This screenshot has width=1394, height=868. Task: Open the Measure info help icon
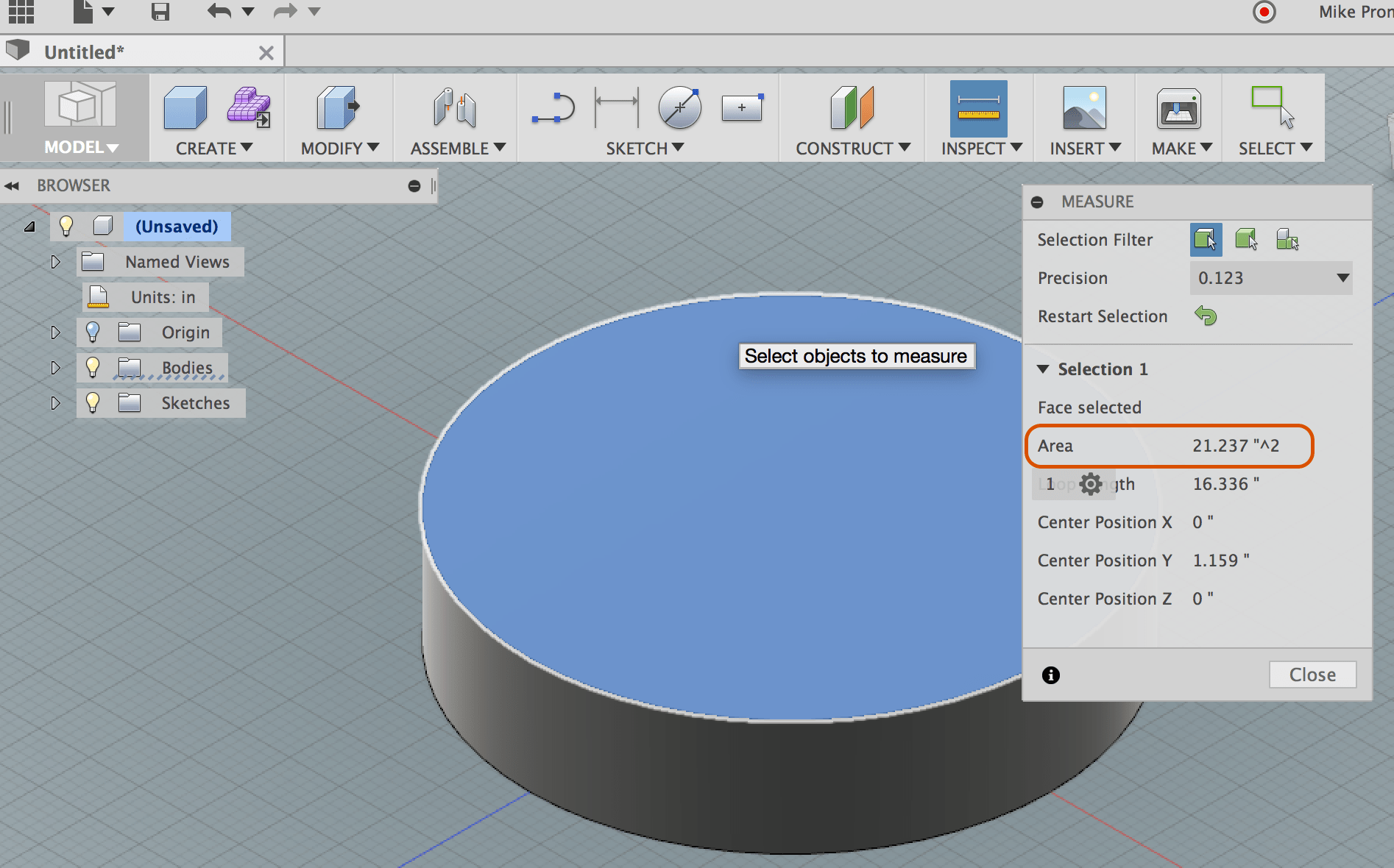point(1051,675)
